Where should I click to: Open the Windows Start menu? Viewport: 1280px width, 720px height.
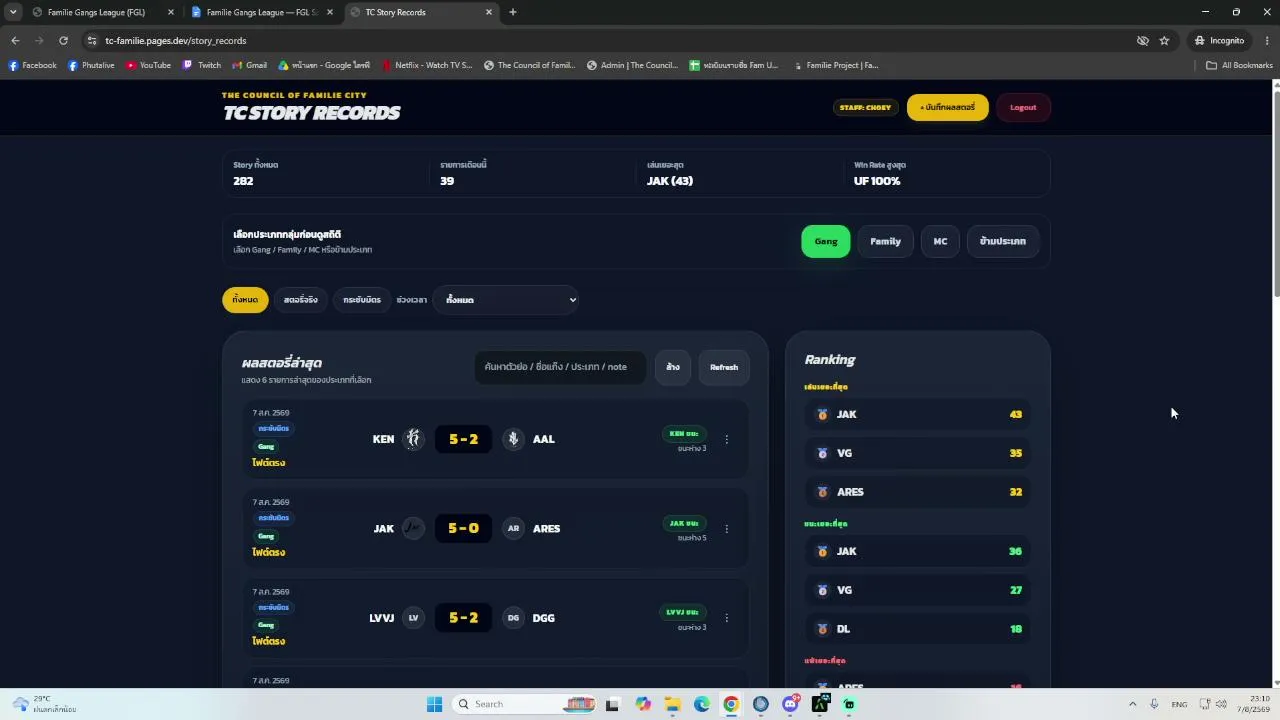[x=434, y=704]
